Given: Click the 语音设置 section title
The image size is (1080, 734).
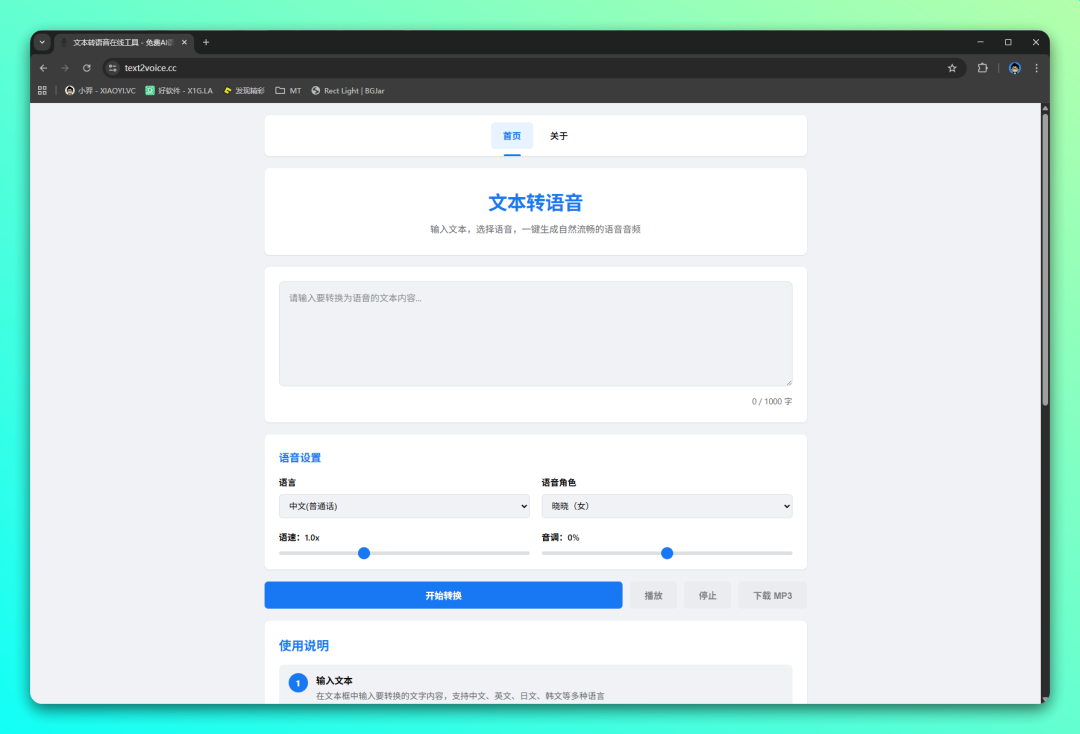Looking at the screenshot, I should (300, 458).
